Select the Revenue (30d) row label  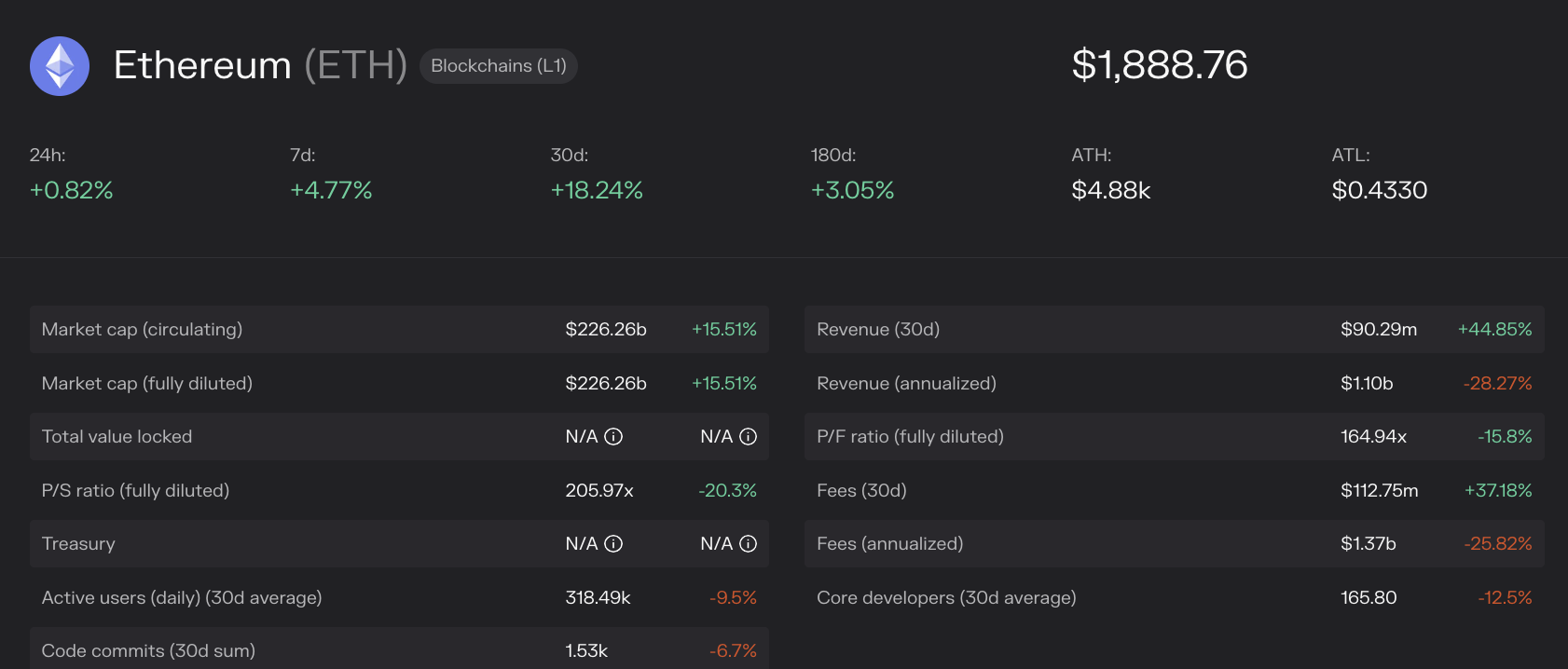click(878, 330)
